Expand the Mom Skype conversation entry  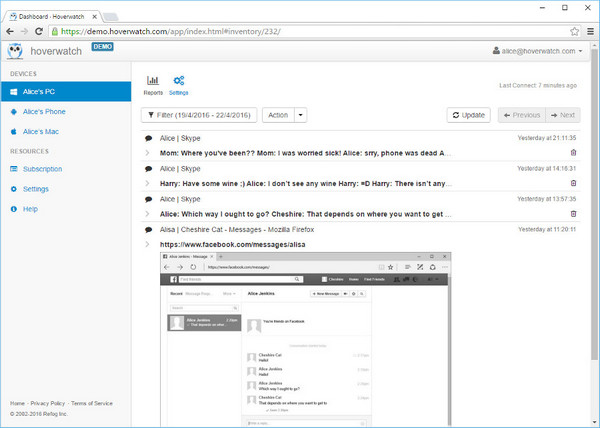147,153
